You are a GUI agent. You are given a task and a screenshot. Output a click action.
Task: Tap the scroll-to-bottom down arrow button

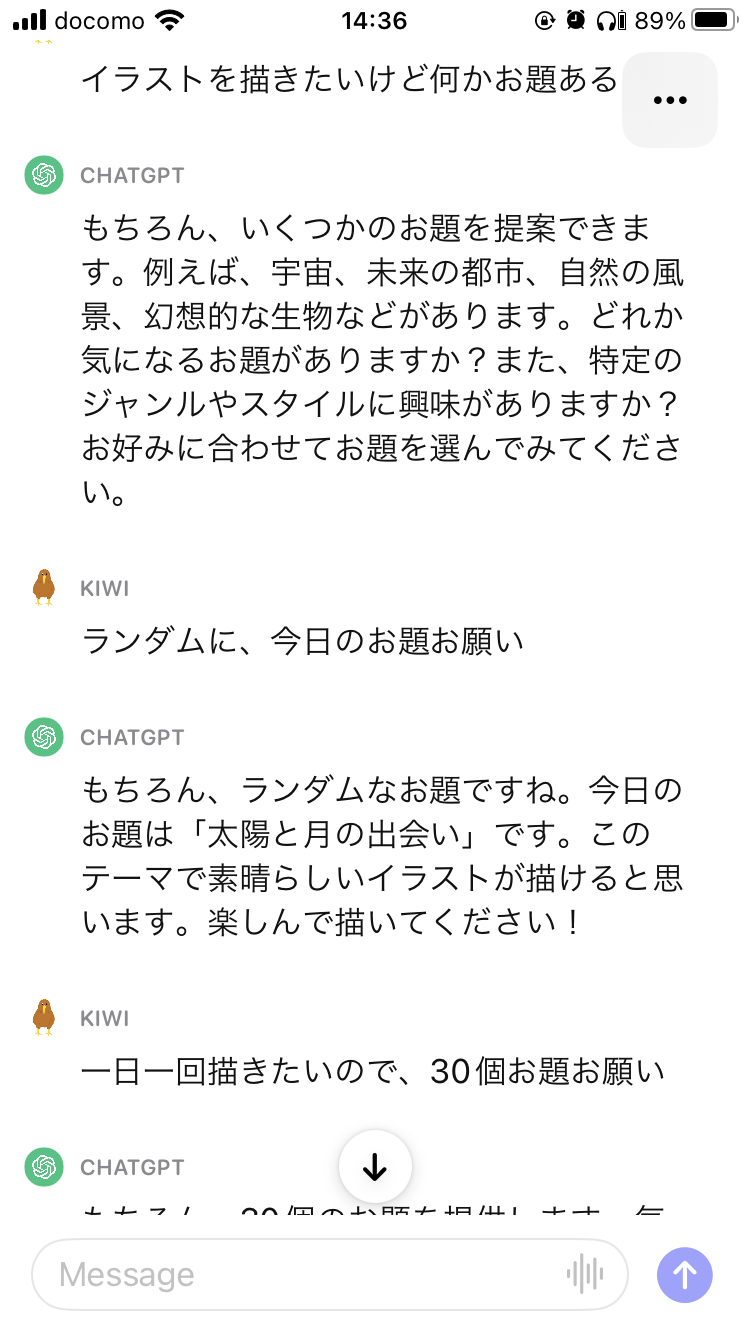click(x=375, y=1166)
